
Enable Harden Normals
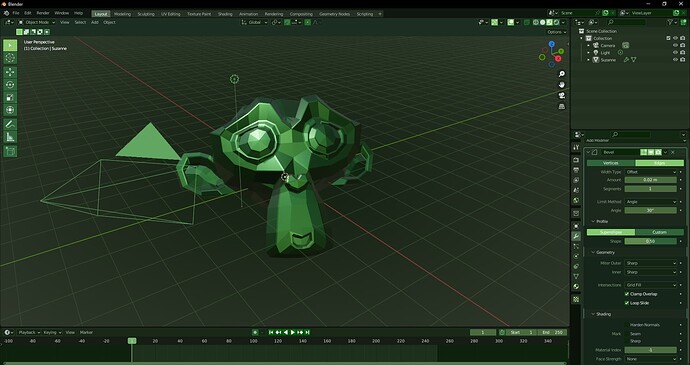tap(627, 325)
